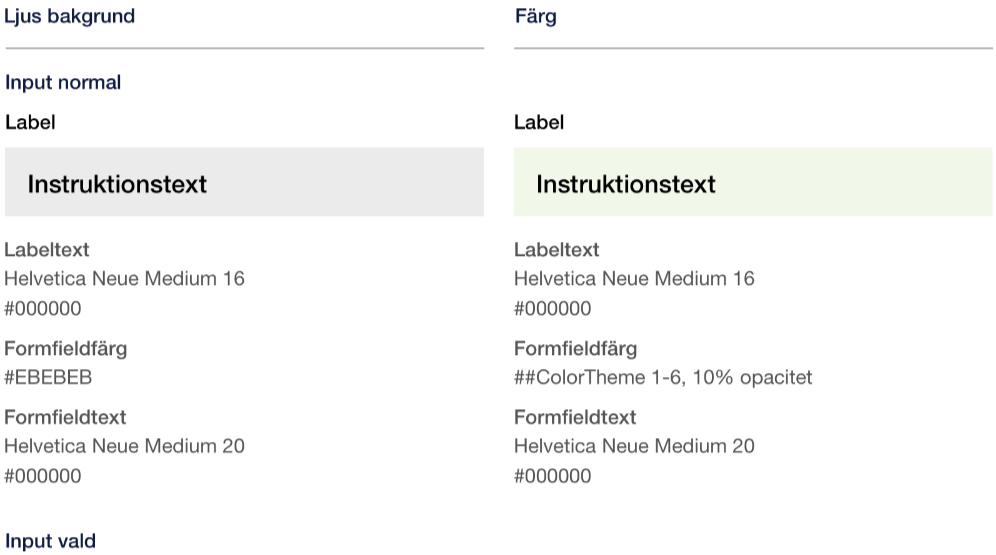
Task: Select the Färg column heading
Action: click(535, 17)
